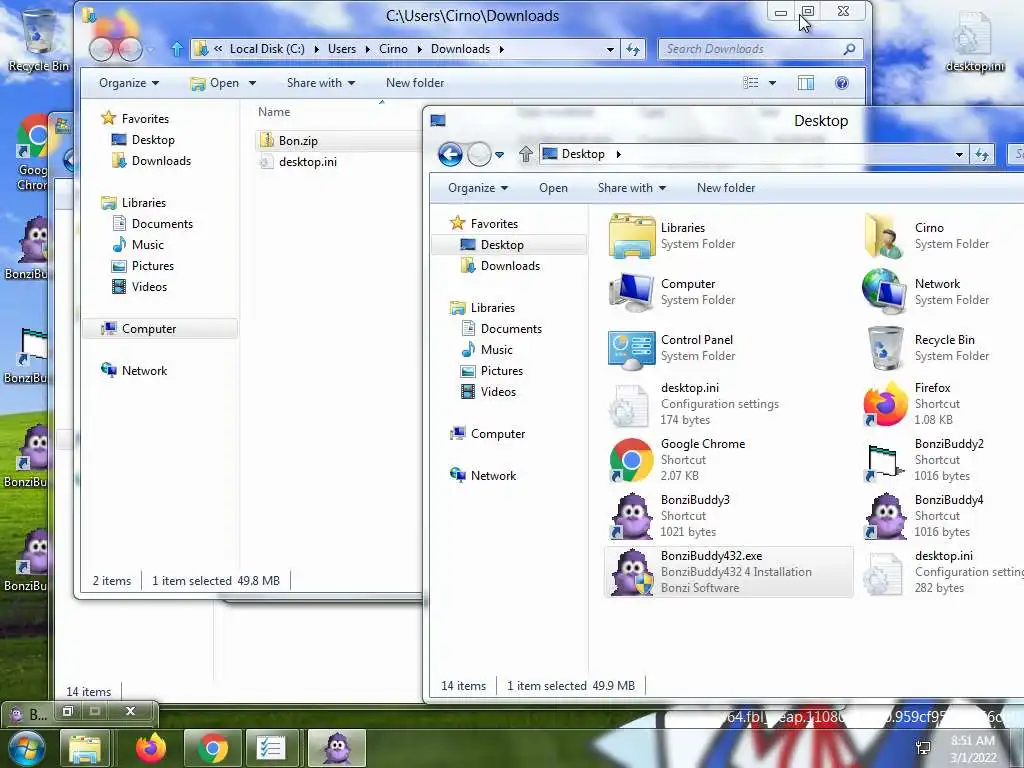The width and height of the screenshot is (1024, 768).
Task: Click Up arrow in Downloads window
Action: [177, 49]
